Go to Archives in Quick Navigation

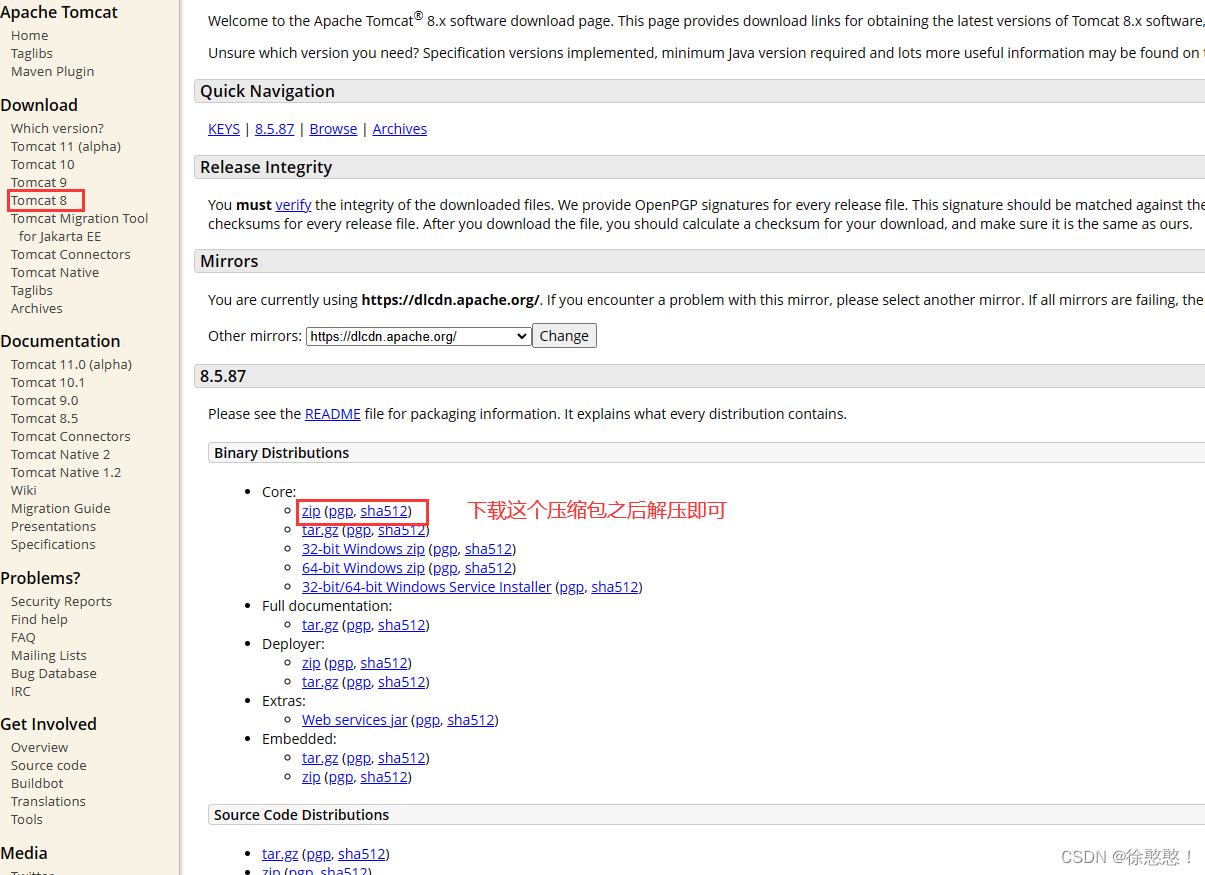pyautogui.click(x=399, y=129)
